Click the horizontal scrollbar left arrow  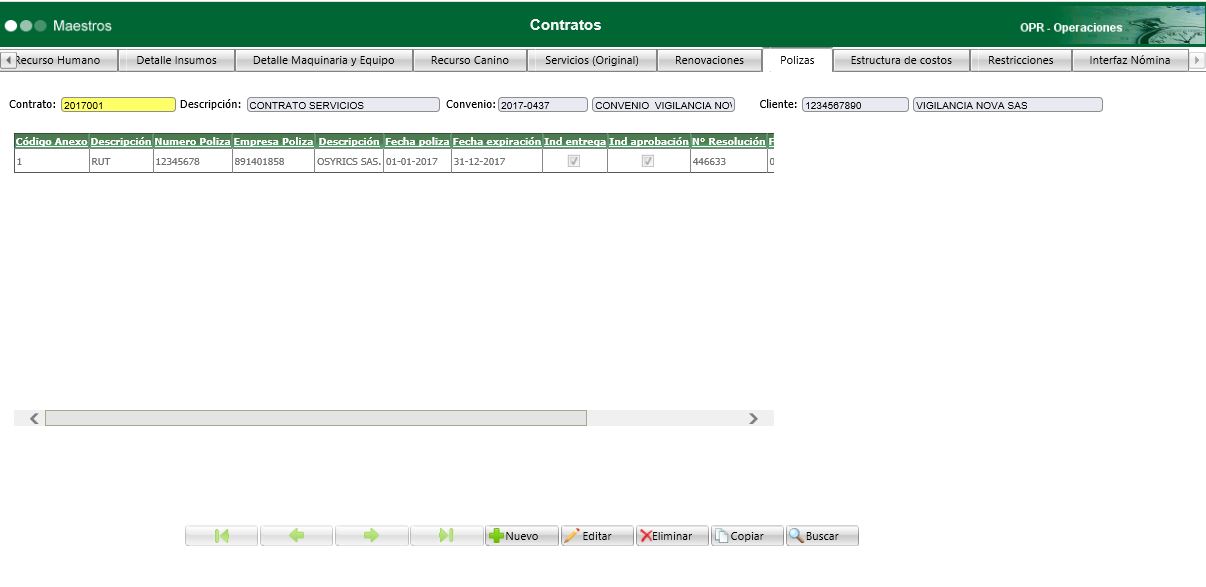click(34, 418)
